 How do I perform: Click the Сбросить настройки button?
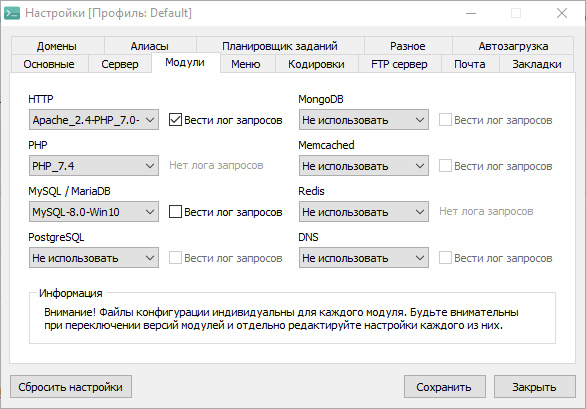pos(71,387)
